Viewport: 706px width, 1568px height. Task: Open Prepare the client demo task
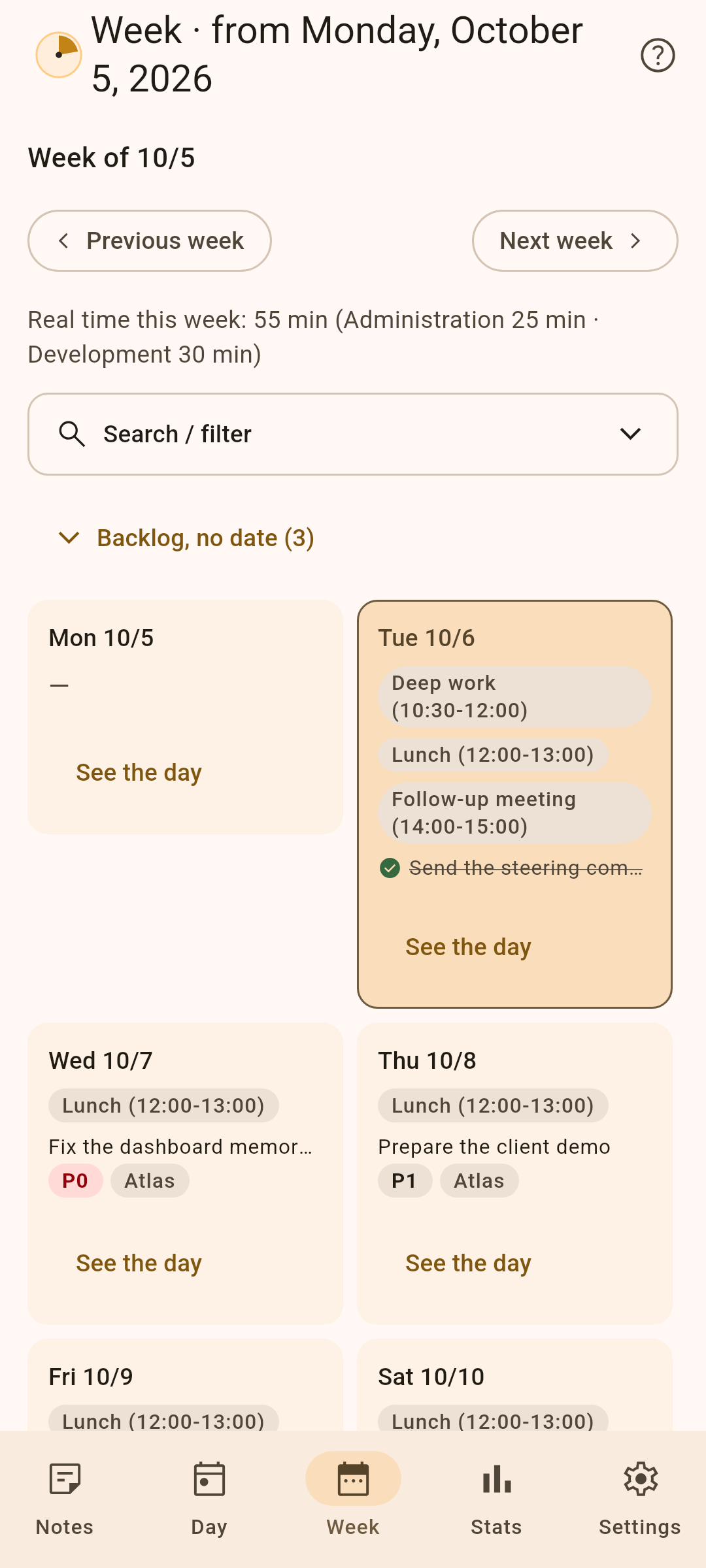tap(494, 1147)
